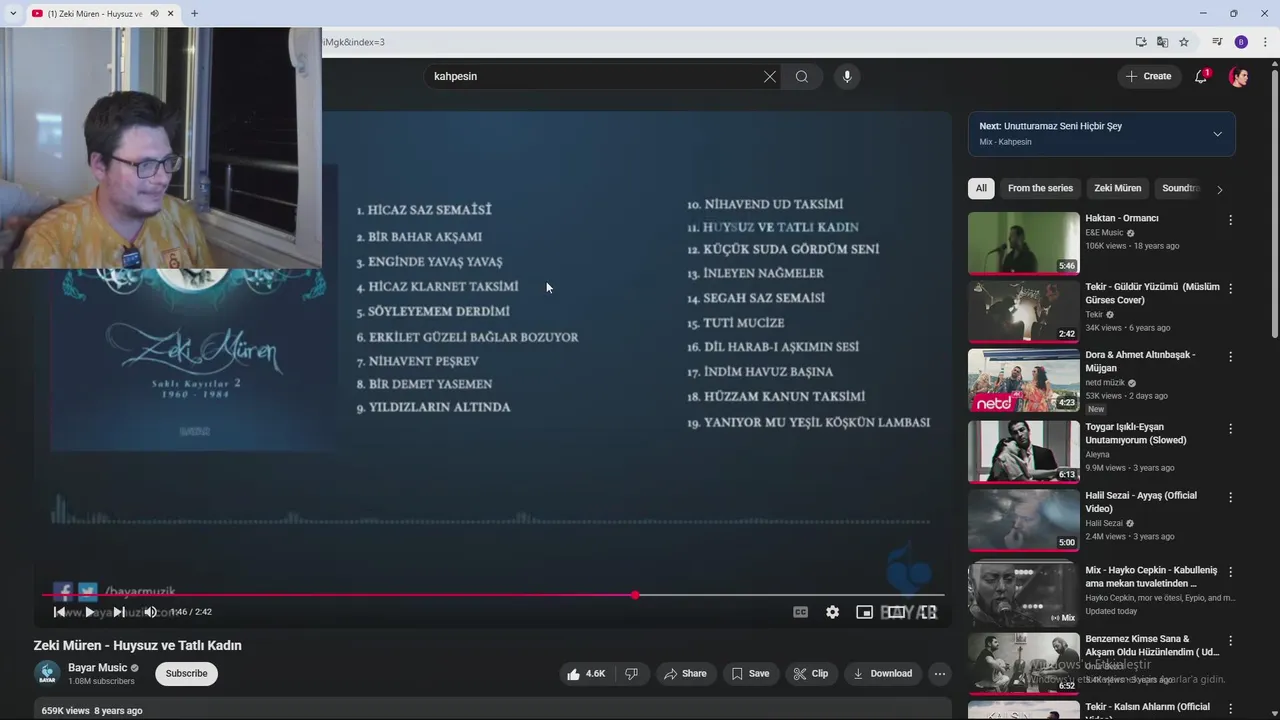Open Tekir channel name link
The image size is (1280, 720).
pos(1094,314)
